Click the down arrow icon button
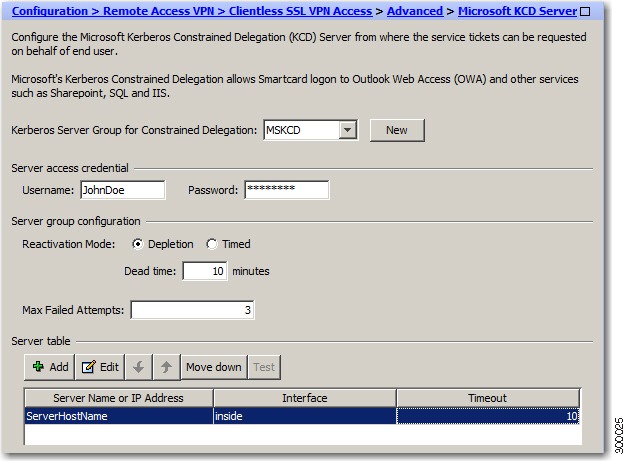The width and height of the screenshot is (625, 461). (139, 367)
